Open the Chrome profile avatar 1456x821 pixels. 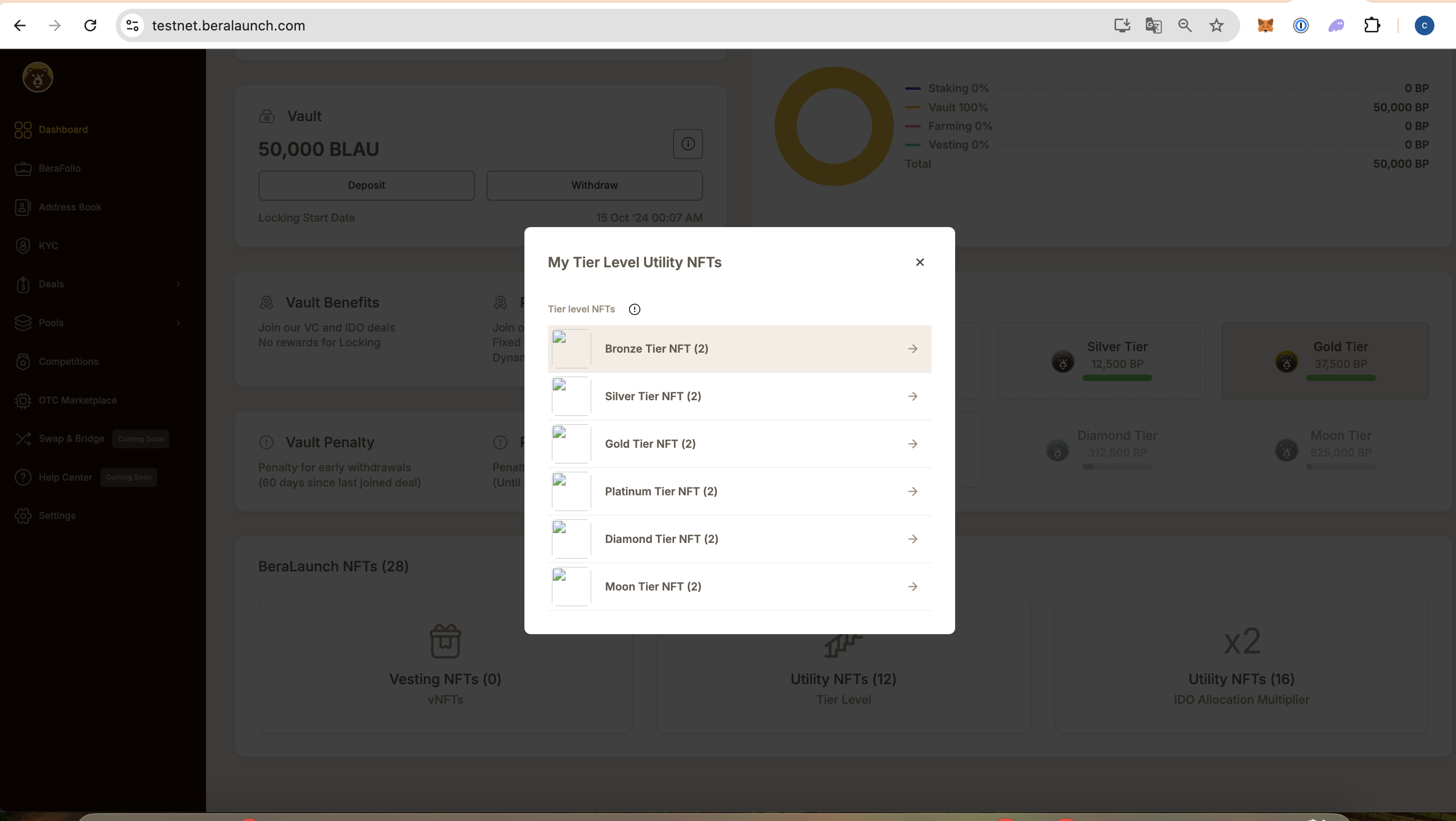click(x=1424, y=26)
